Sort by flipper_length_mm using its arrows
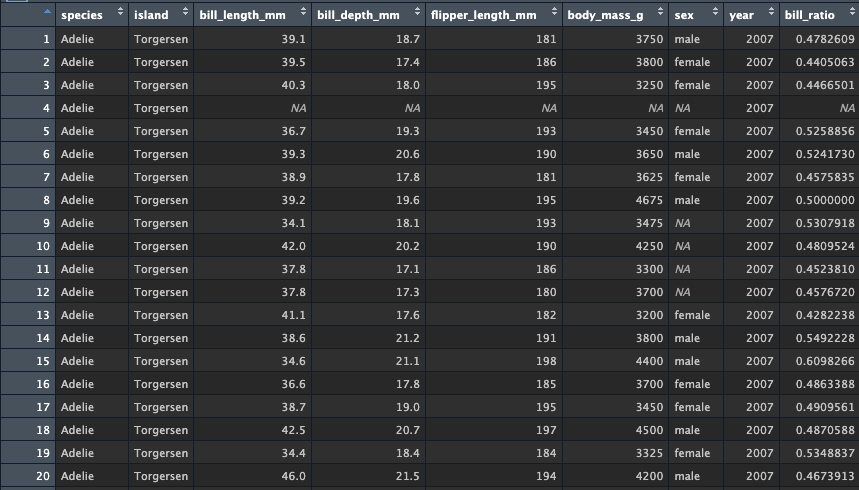 554,12
